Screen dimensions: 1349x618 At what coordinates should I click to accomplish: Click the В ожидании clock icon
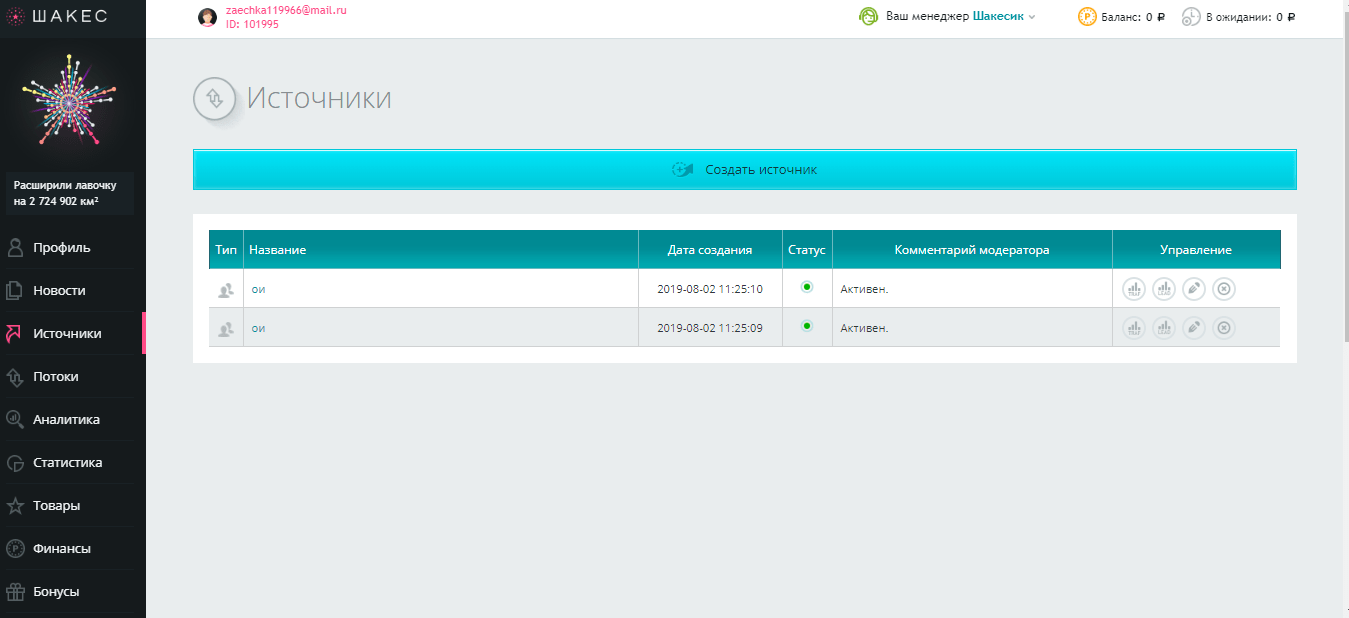[1191, 17]
